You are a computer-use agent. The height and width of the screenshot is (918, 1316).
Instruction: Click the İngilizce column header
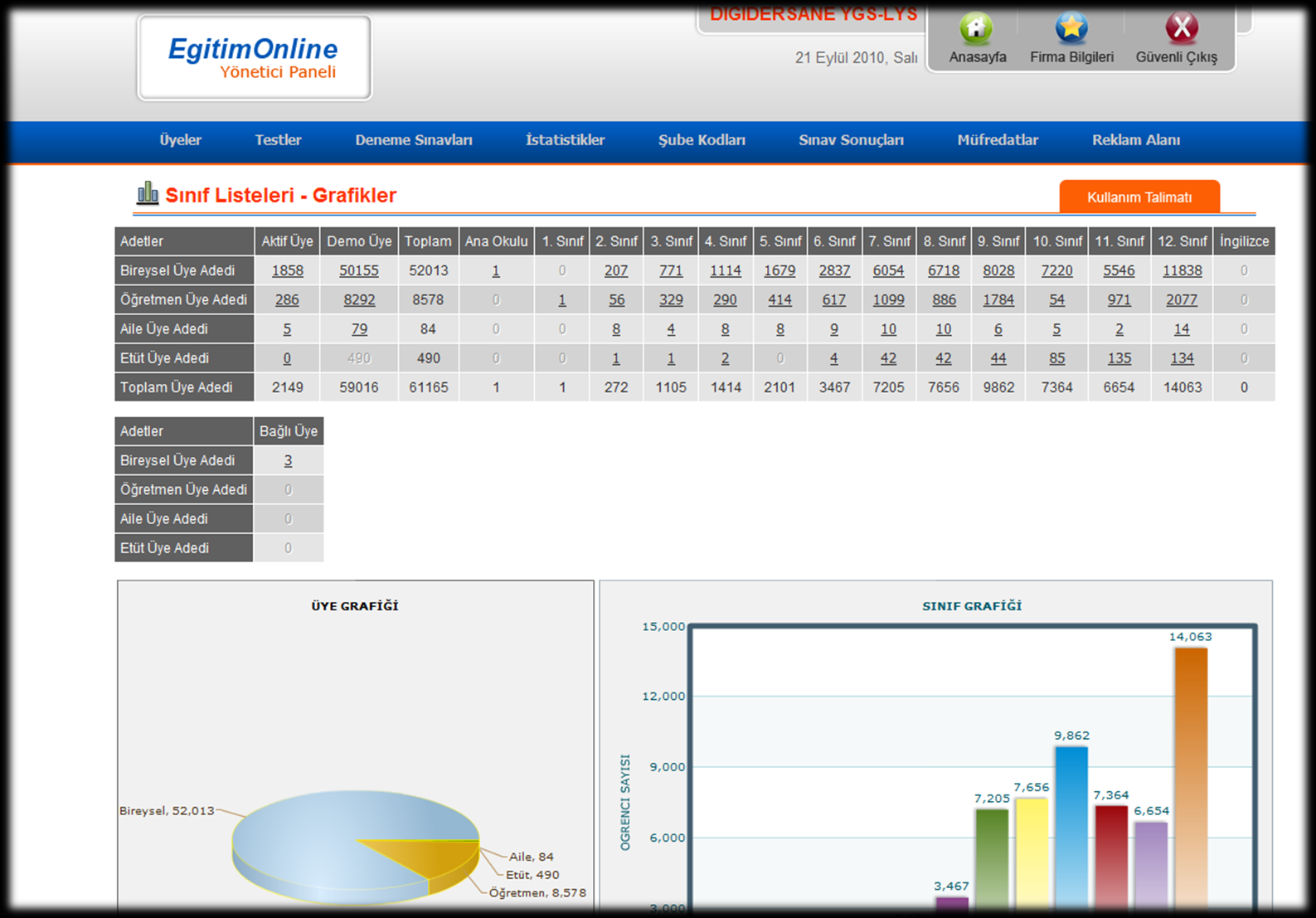click(x=1244, y=241)
